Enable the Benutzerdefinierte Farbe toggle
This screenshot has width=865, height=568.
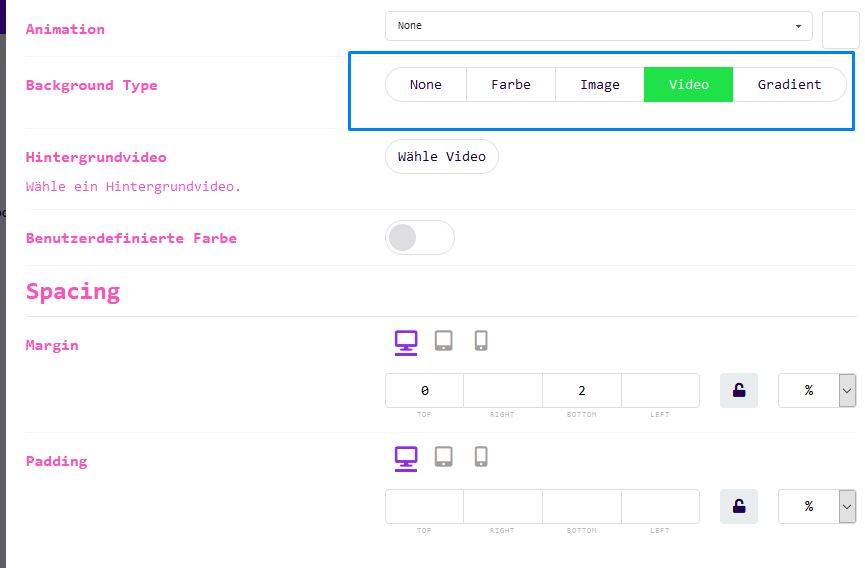coord(419,238)
